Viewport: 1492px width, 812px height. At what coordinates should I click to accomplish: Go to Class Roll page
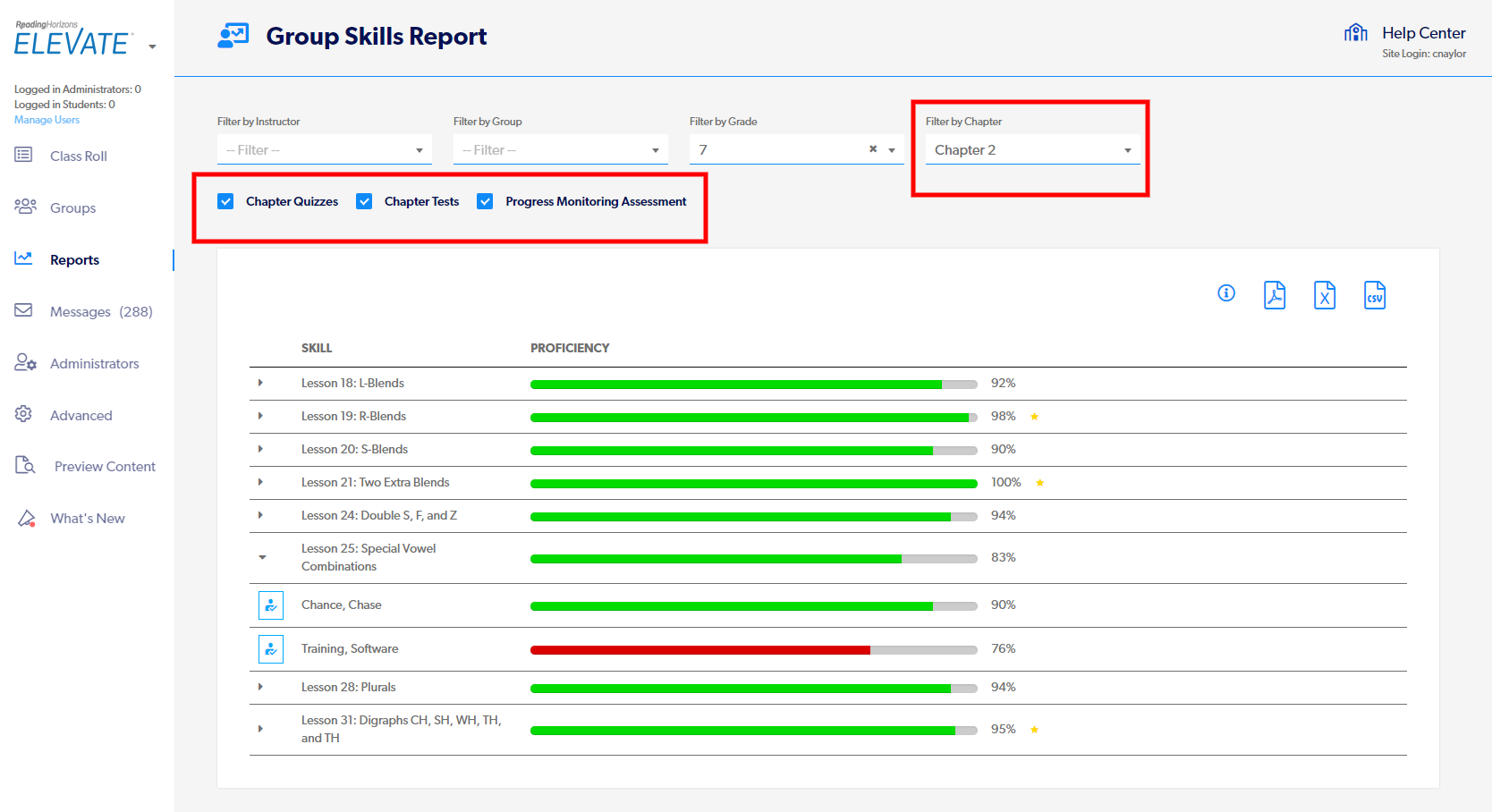(79, 156)
